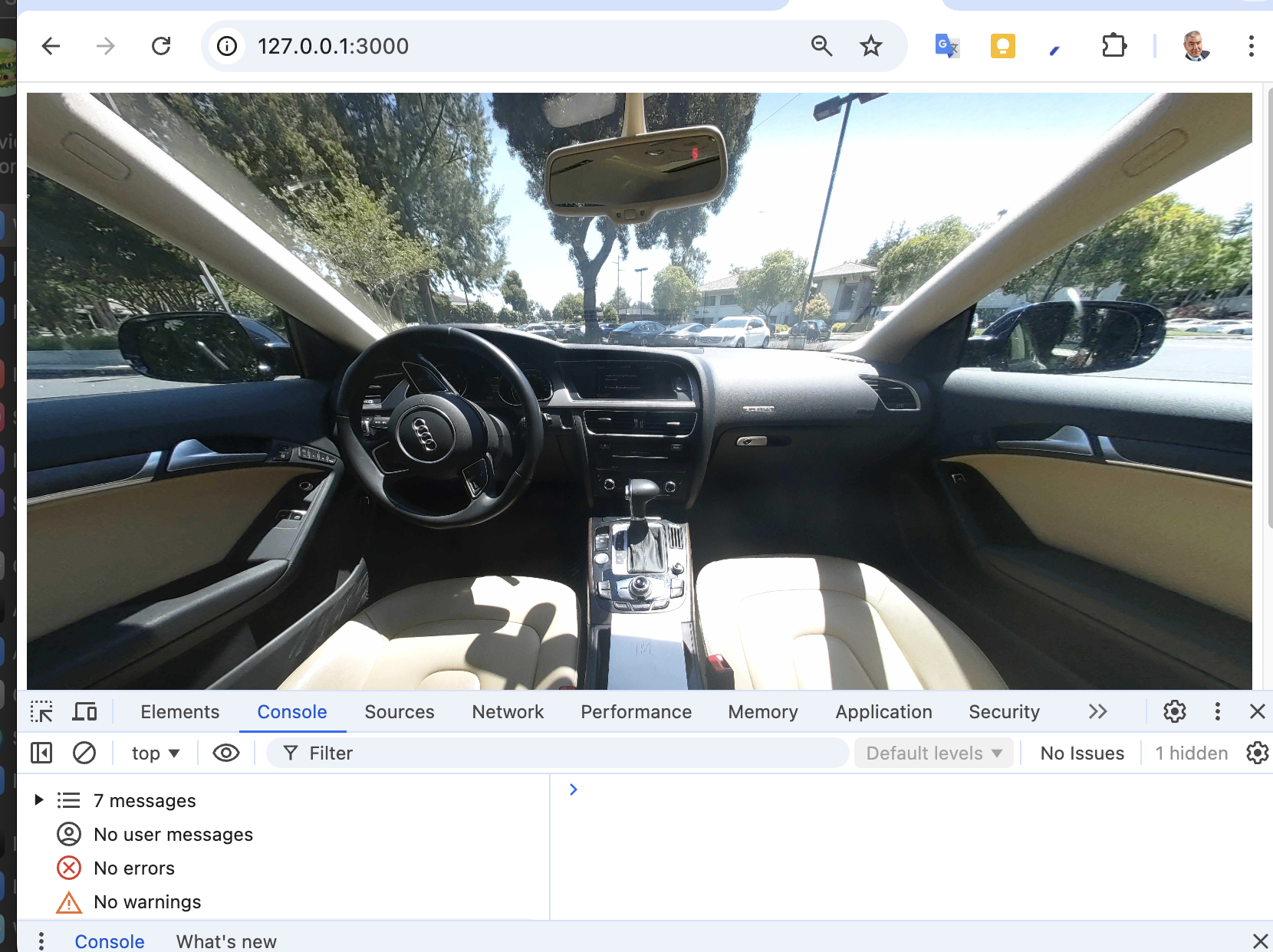Click the blue pen extension icon

(1055, 49)
